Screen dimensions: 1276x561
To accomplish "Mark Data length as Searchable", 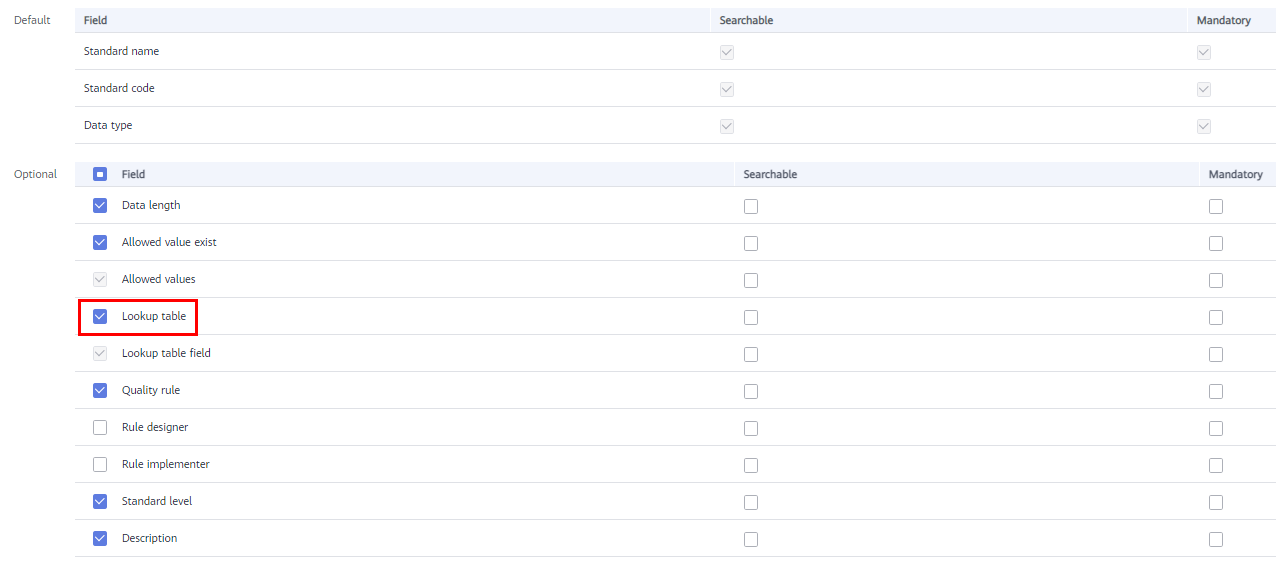I will [x=751, y=206].
